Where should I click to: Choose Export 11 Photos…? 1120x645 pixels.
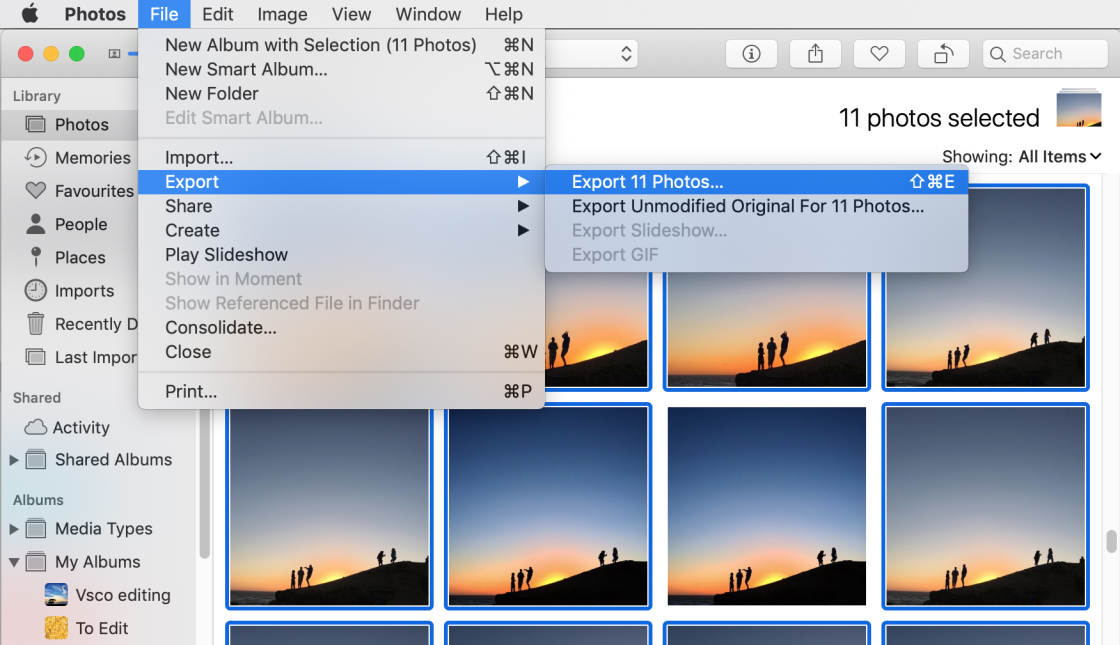pos(756,181)
